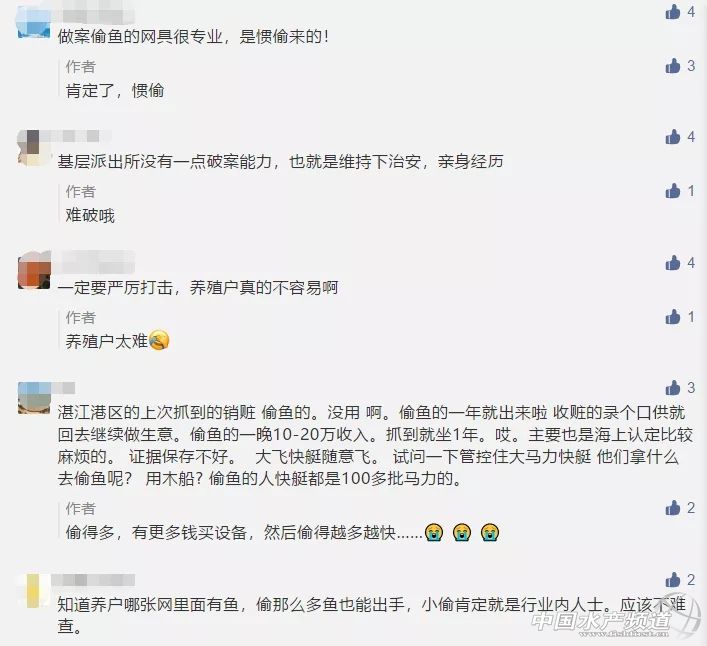This screenshot has height=646, width=707.
Task: Thumbs-up the comment about 基层派出所
Action: pos(672,137)
